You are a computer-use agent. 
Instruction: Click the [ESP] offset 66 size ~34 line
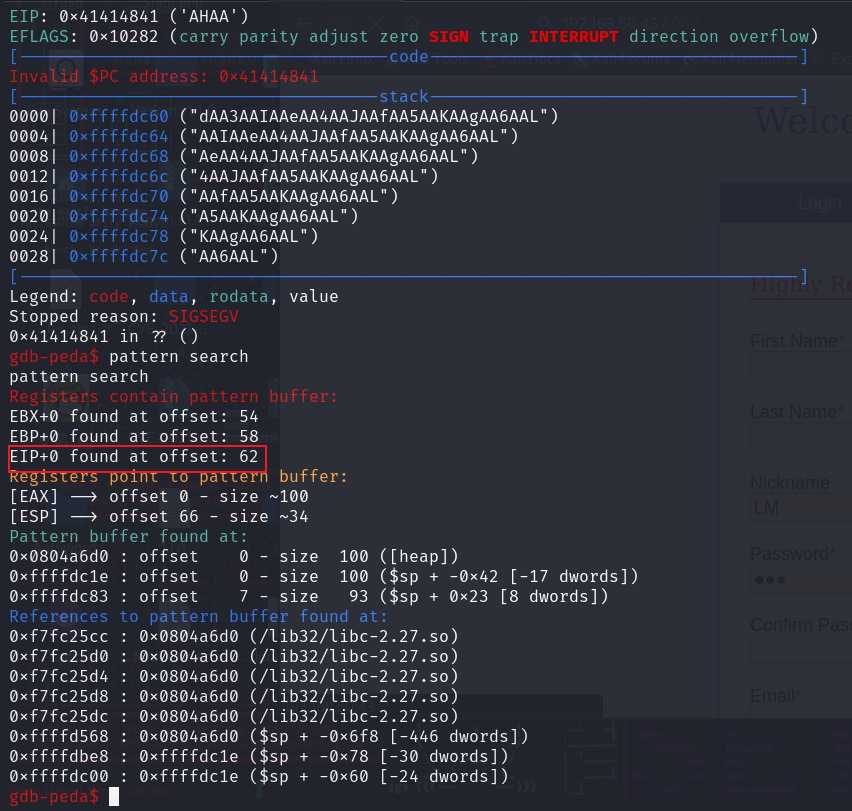pos(159,517)
